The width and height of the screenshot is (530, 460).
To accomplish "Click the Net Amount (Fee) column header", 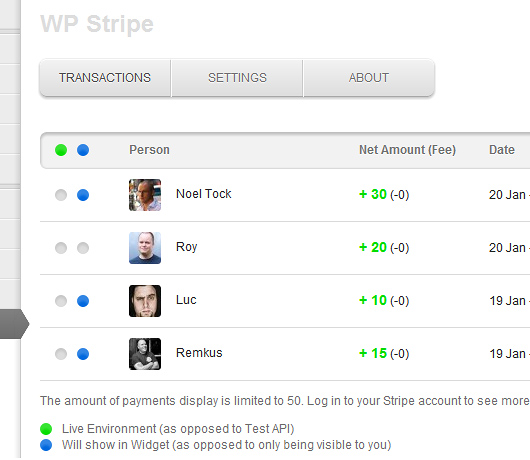I will pyautogui.click(x=407, y=150).
